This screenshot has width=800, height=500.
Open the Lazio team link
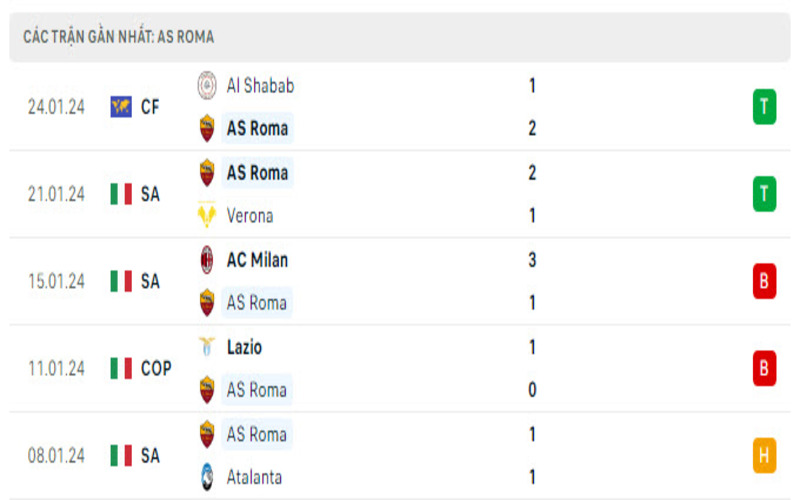pyautogui.click(x=245, y=347)
